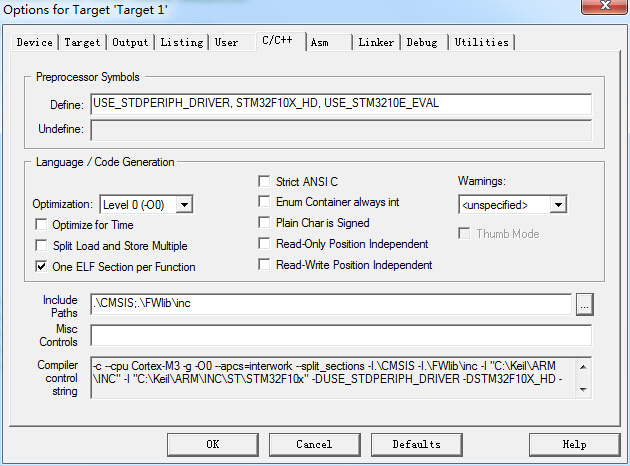
Task: Open the Debug tab
Action: (422, 43)
